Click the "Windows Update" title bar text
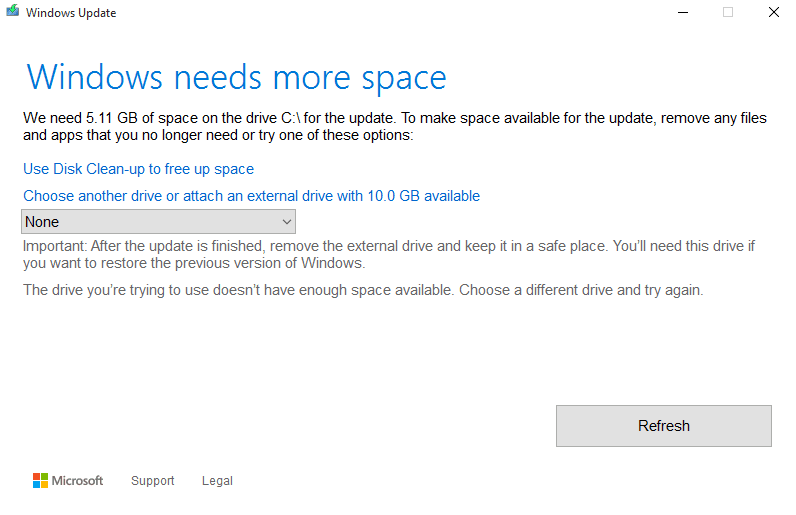This screenshot has width=796, height=515. [x=71, y=13]
